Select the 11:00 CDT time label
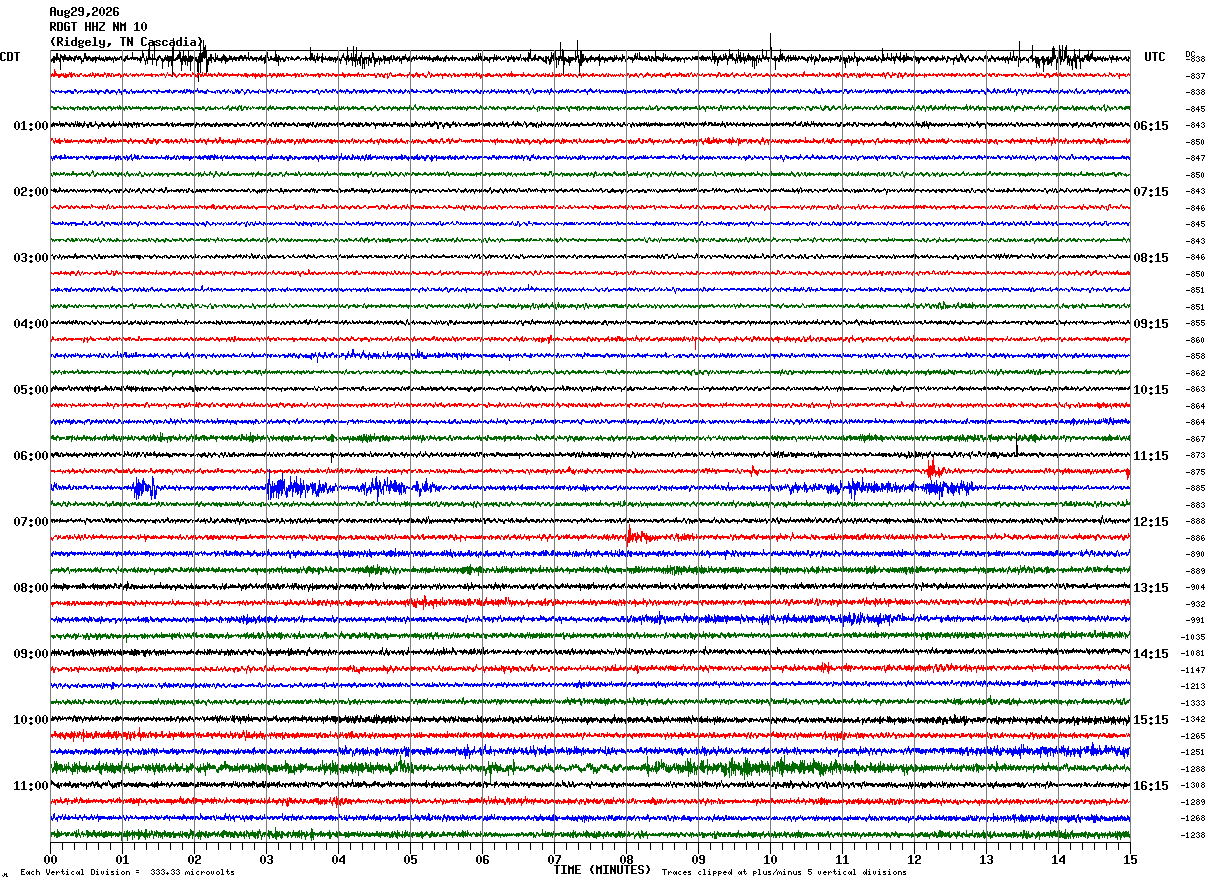 [31, 786]
